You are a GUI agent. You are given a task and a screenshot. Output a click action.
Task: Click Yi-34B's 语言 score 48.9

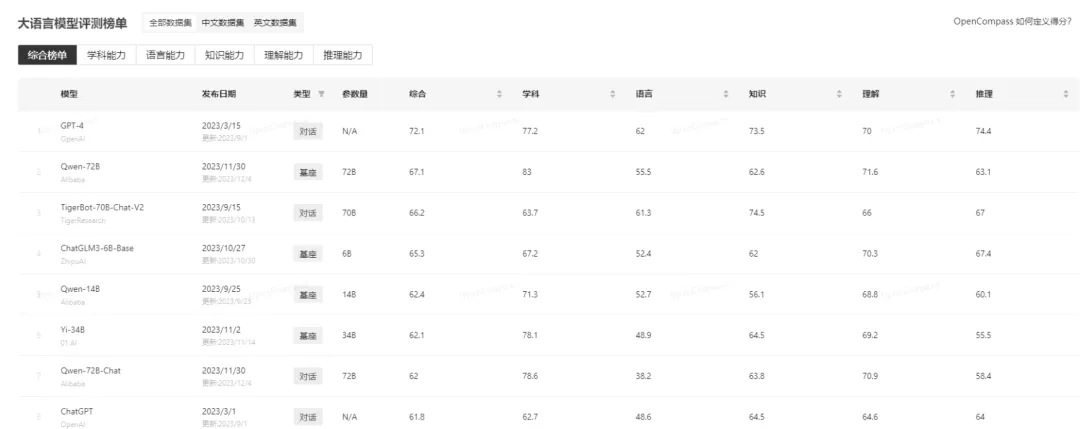[643, 335]
